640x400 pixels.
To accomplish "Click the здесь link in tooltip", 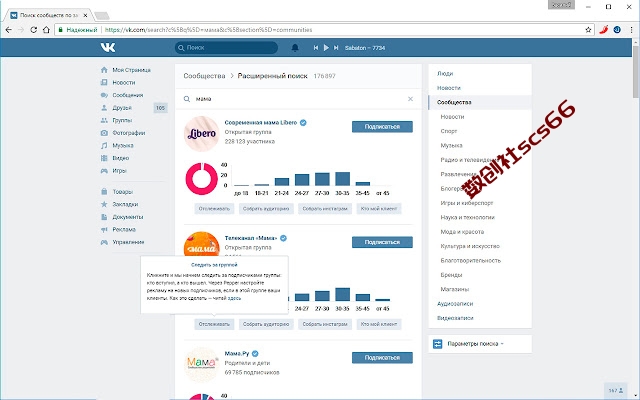I will pyautogui.click(x=234, y=298).
